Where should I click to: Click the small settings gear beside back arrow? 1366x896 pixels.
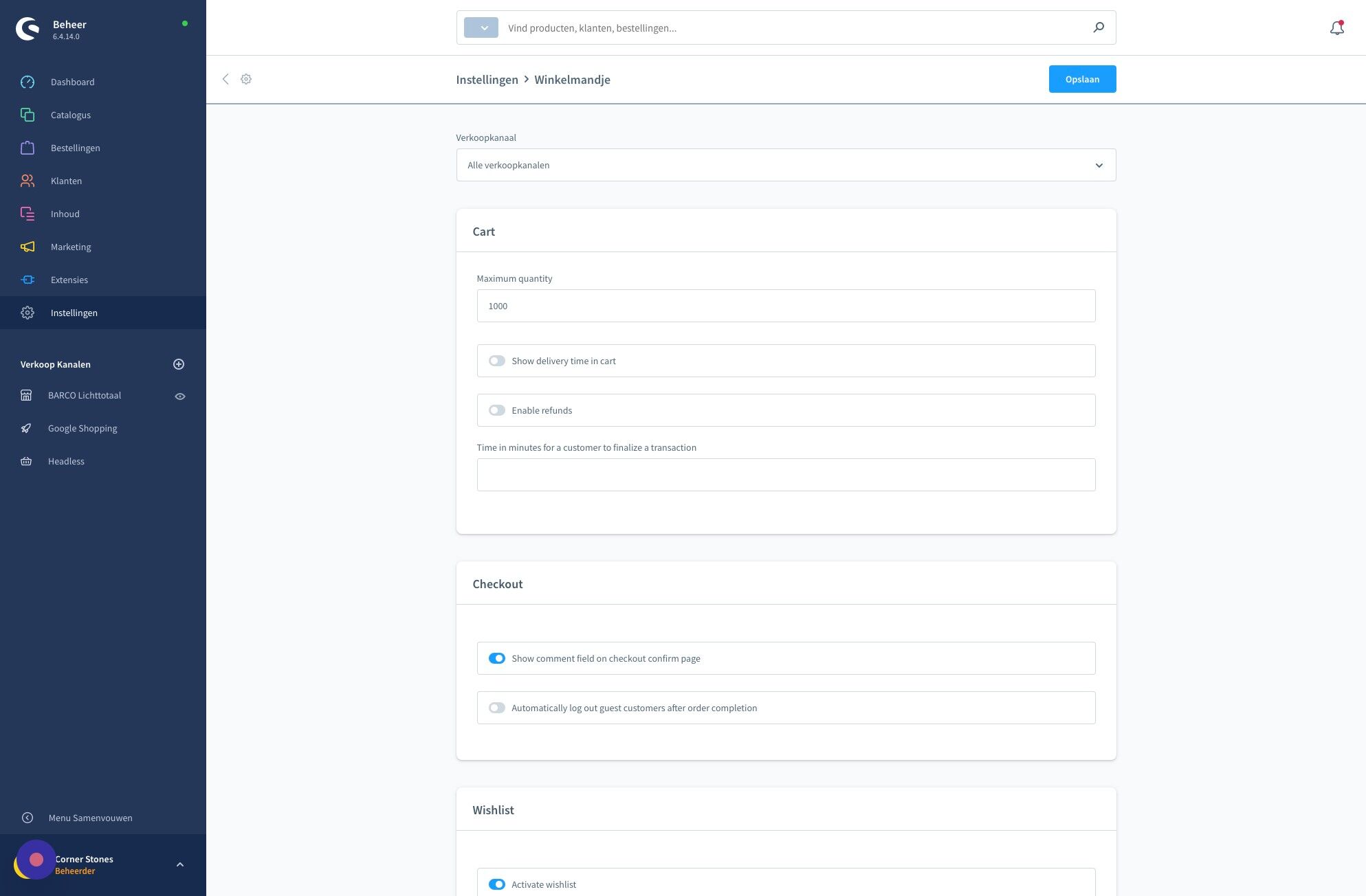[x=246, y=79]
